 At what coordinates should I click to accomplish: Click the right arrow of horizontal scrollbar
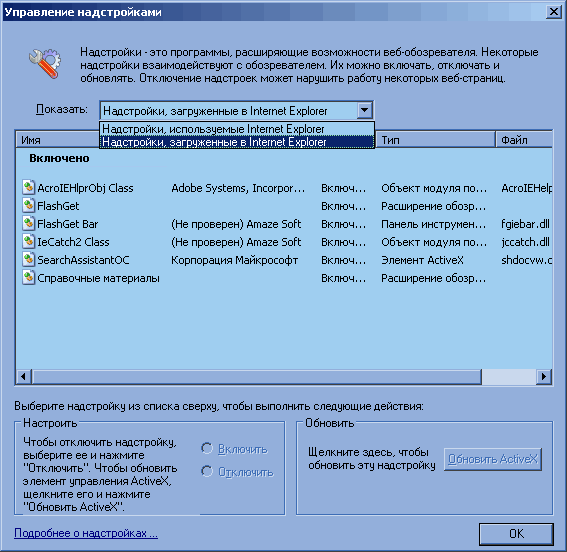click(544, 377)
